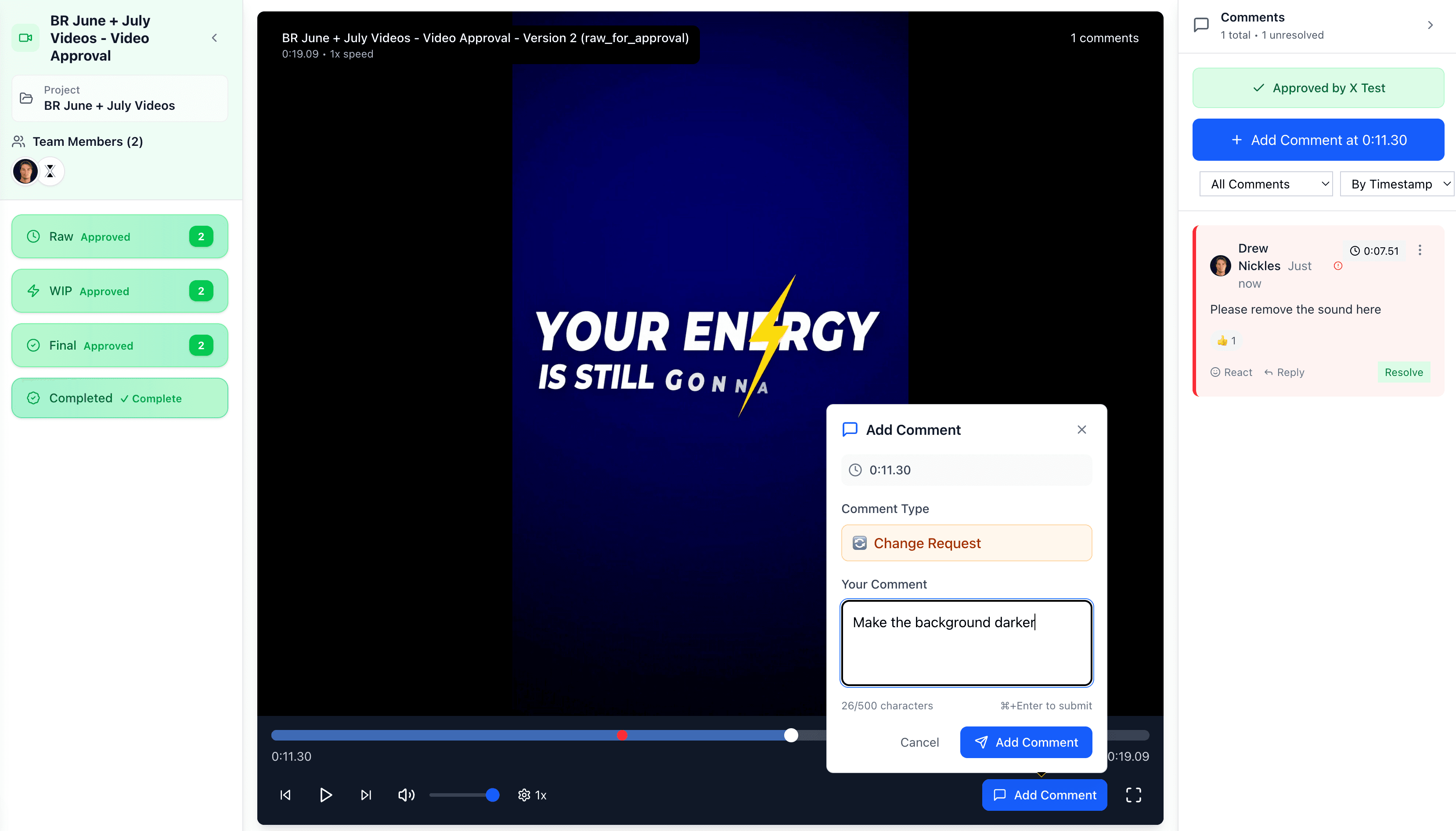Open the WIP Approved stage
Image resolution: width=1456 pixels, height=831 pixels.
(119, 291)
